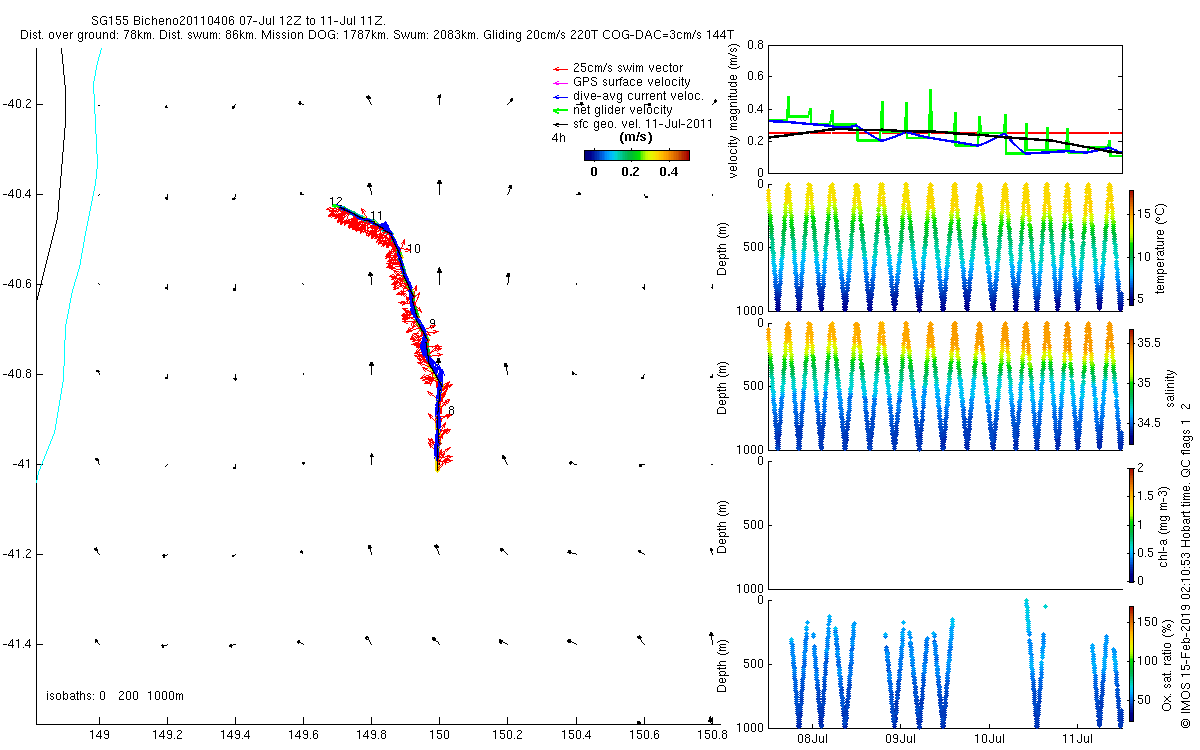Screen dimensions: 1200x750
Task: Click the red horizontal line in the velocity plot
Action: point(944,133)
